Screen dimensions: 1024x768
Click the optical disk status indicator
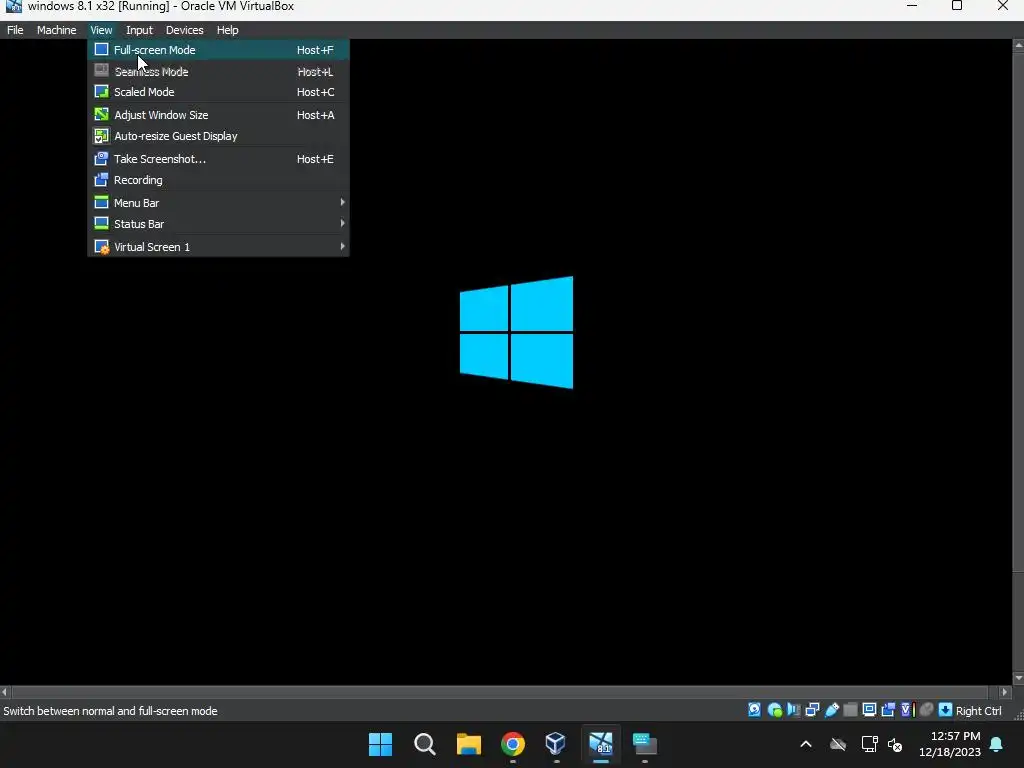click(775, 710)
